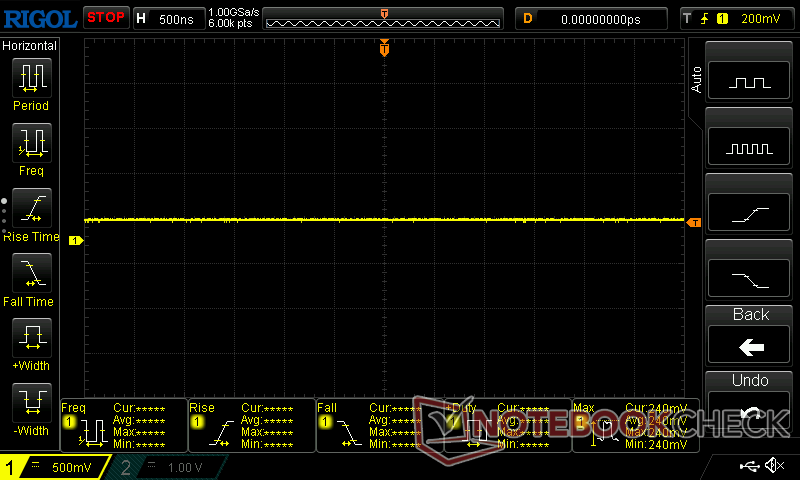
Task: Select the -Width measurement icon
Action: coord(31,403)
